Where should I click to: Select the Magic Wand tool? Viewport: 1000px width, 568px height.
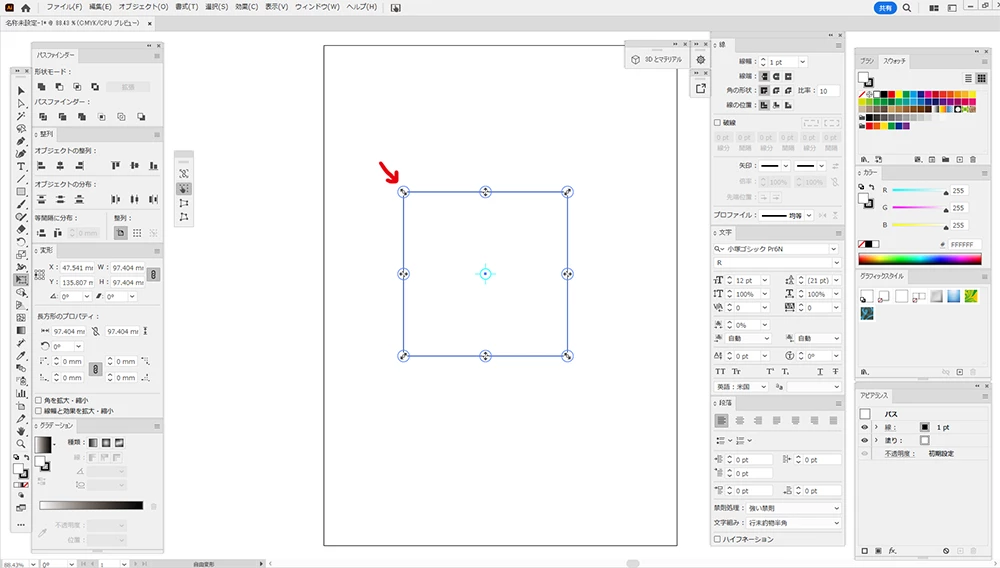[x=20, y=116]
